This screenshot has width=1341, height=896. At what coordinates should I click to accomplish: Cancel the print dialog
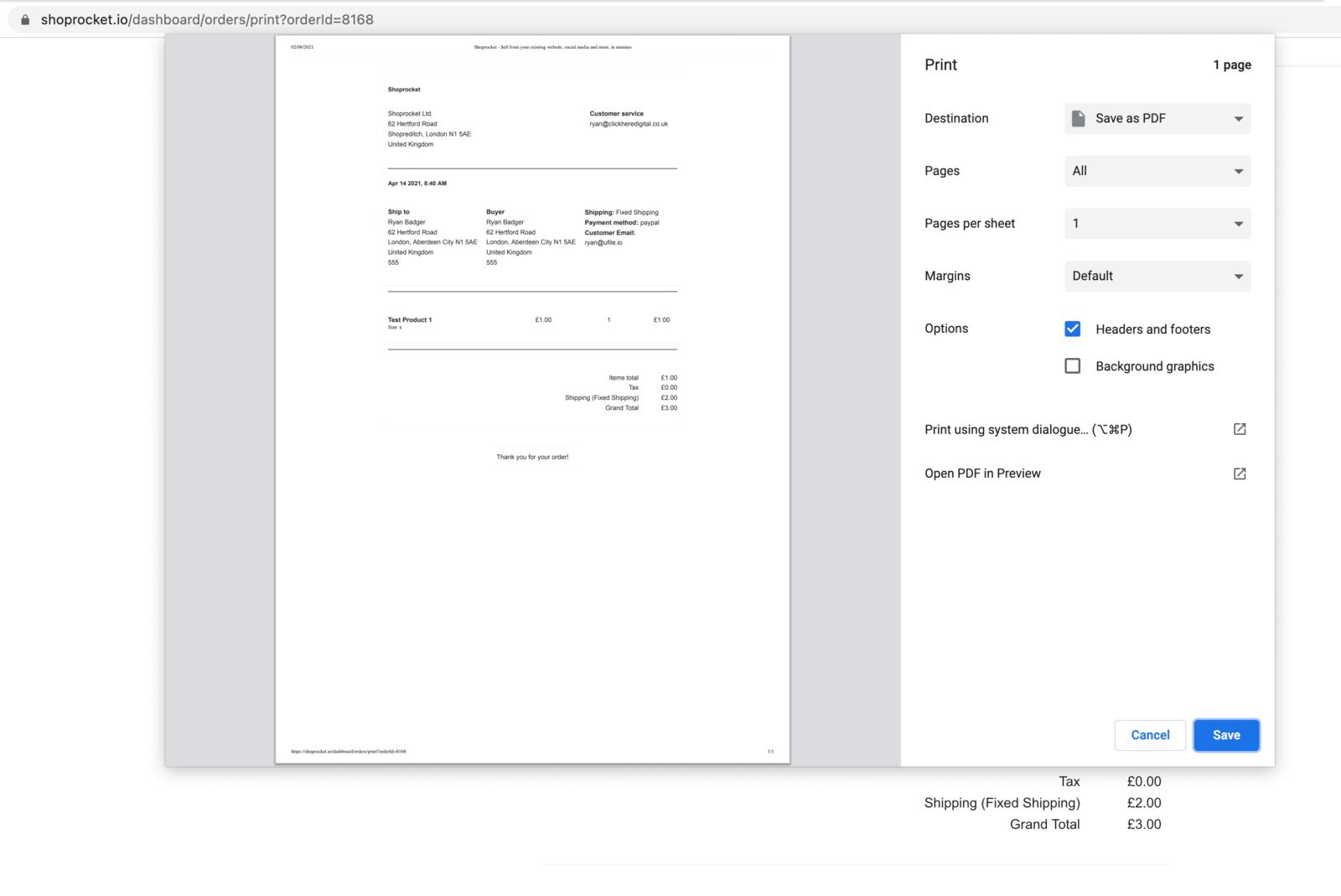coord(1149,735)
